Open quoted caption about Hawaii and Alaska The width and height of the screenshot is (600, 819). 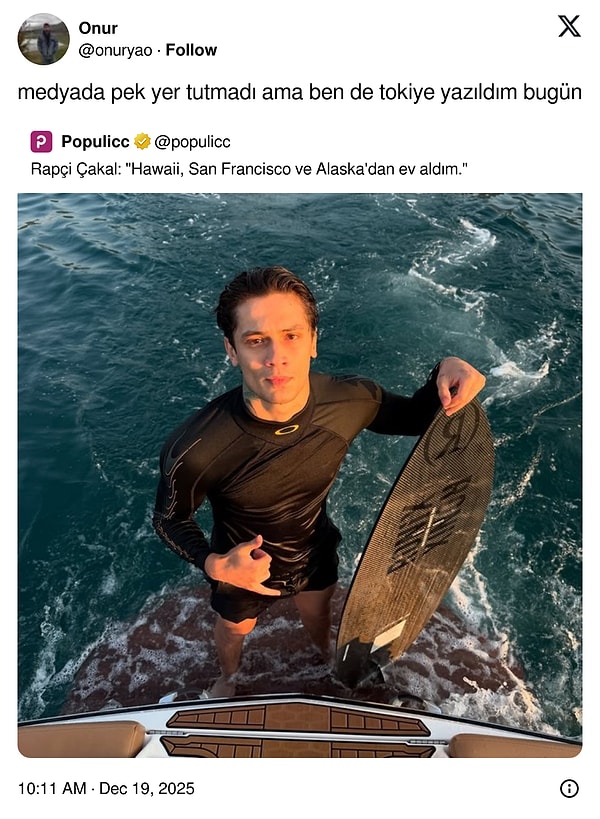pos(249,169)
